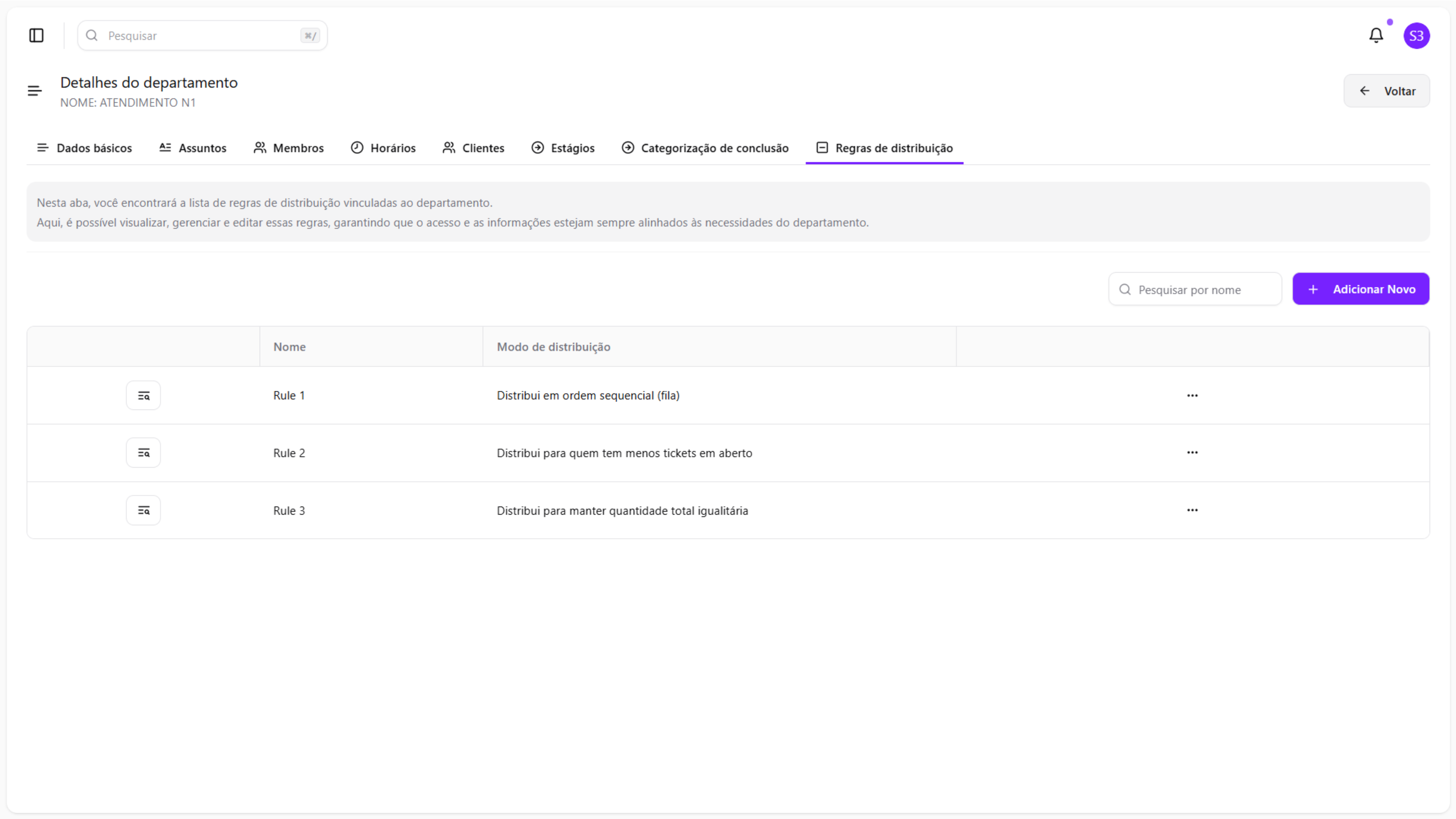Switch to Membros tab
1456x819 pixels.
coord(289,148)
